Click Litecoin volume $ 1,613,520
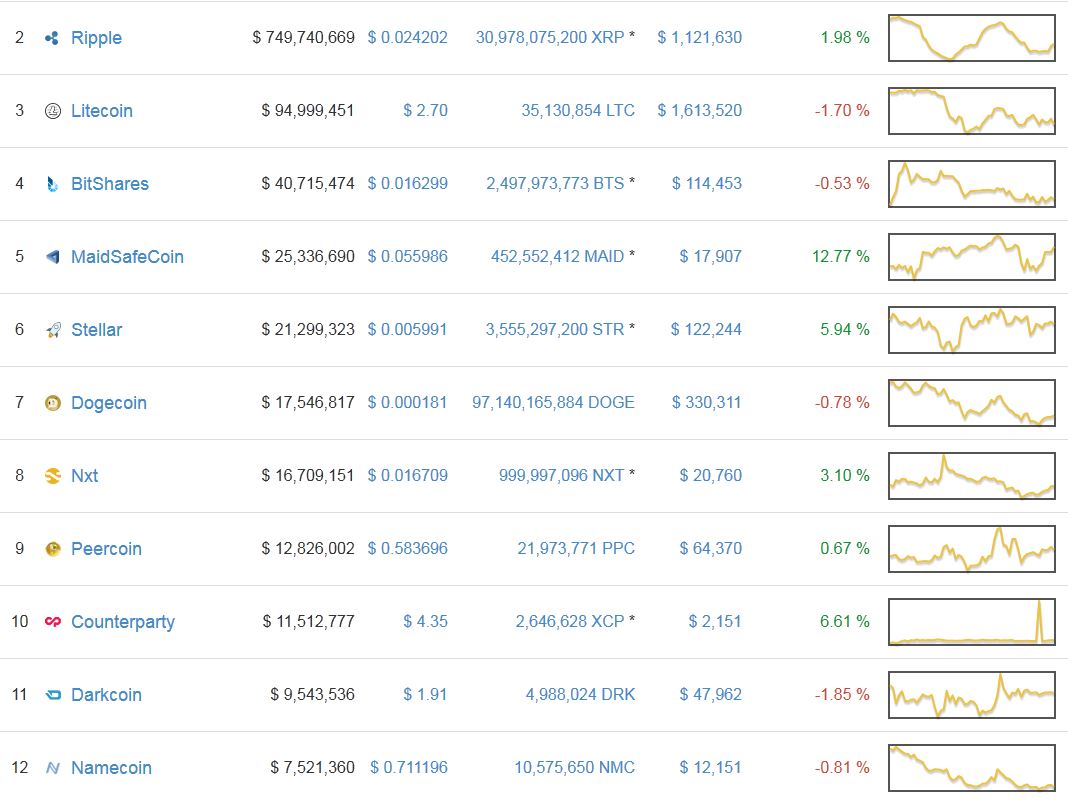This screenshot has height=801, width=1068. 700,110
